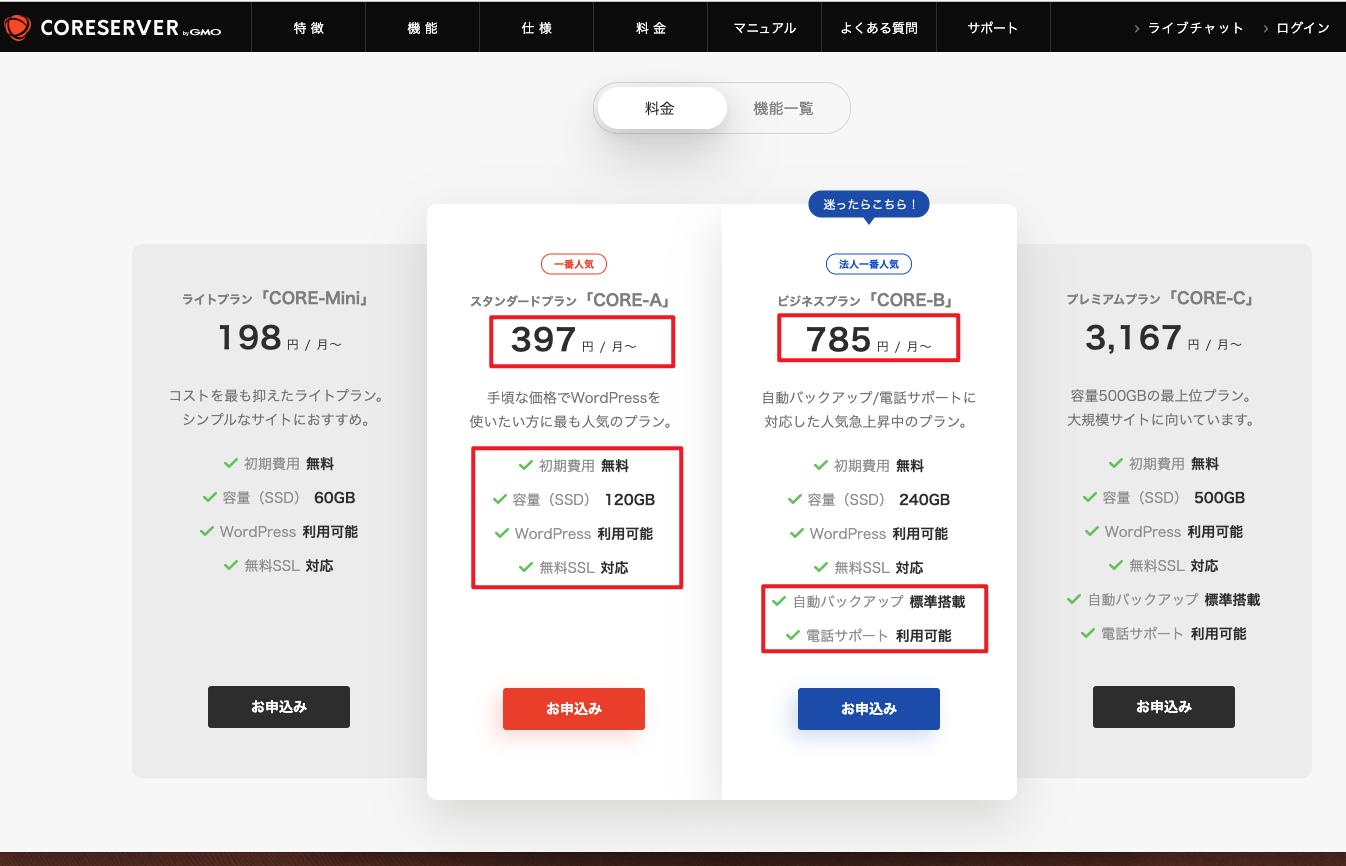Select the 料金 tab in the pill switcher

tap(662, 108)
